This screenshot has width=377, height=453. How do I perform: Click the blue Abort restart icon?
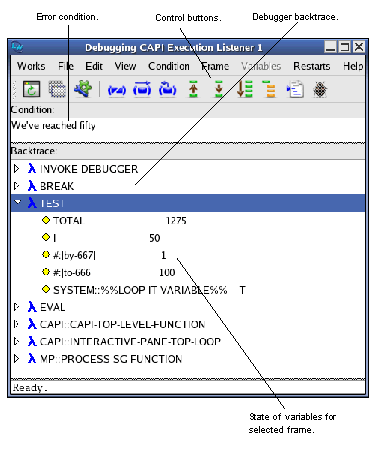coord(117,90)
